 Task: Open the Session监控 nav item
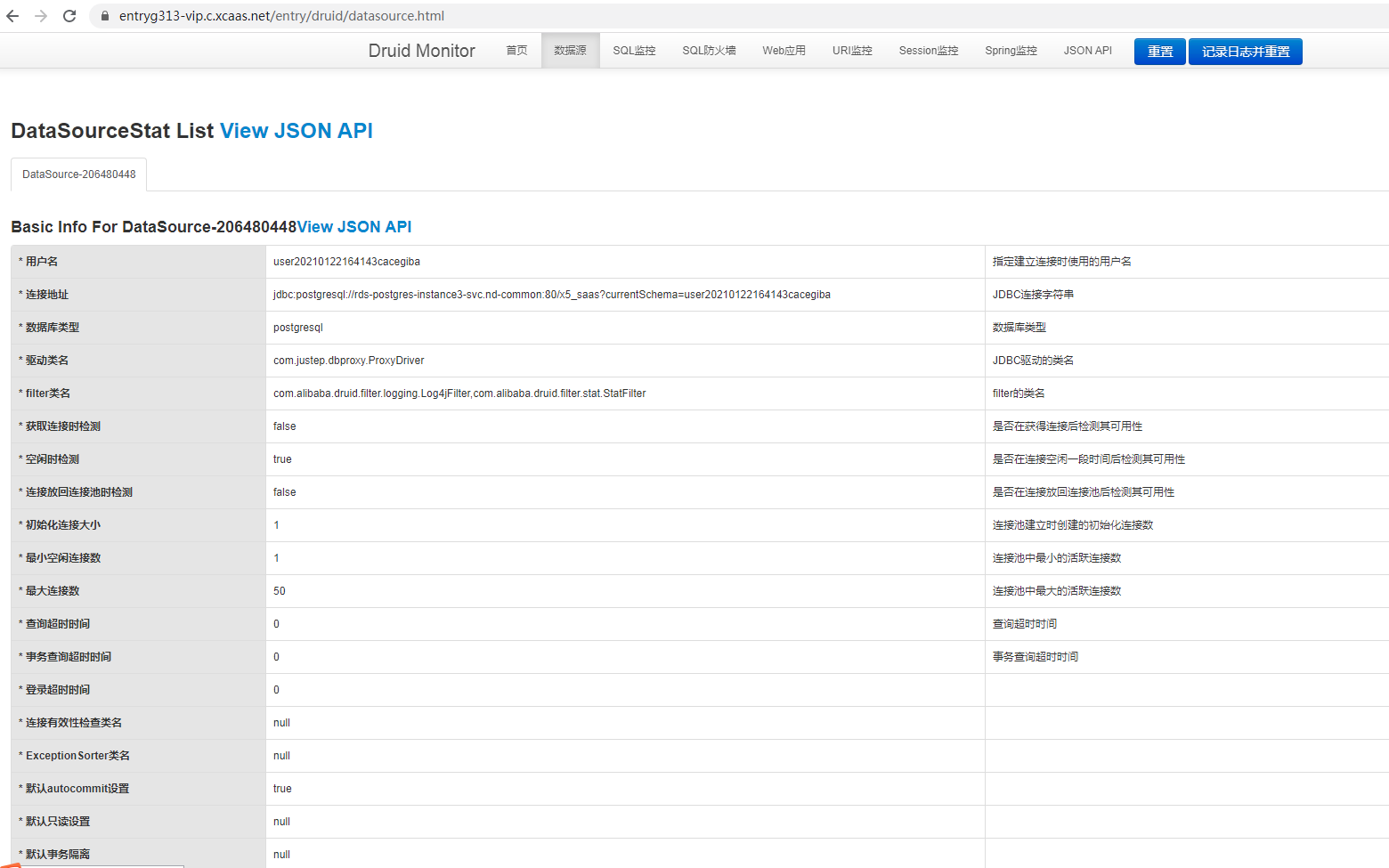point(929,51)
